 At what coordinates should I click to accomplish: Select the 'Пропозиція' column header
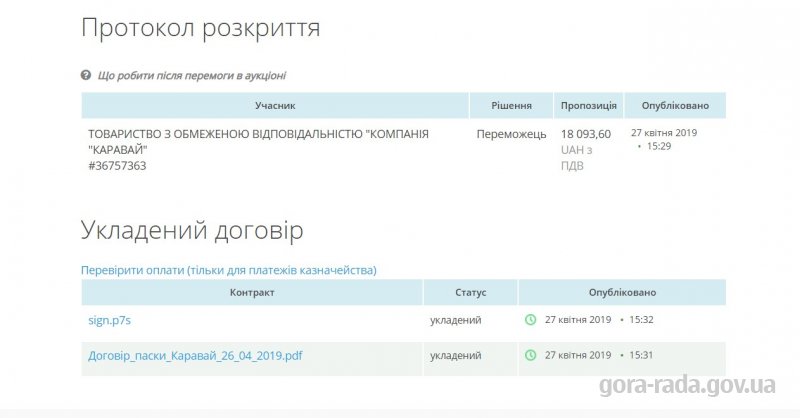click(x=588, y=106)
